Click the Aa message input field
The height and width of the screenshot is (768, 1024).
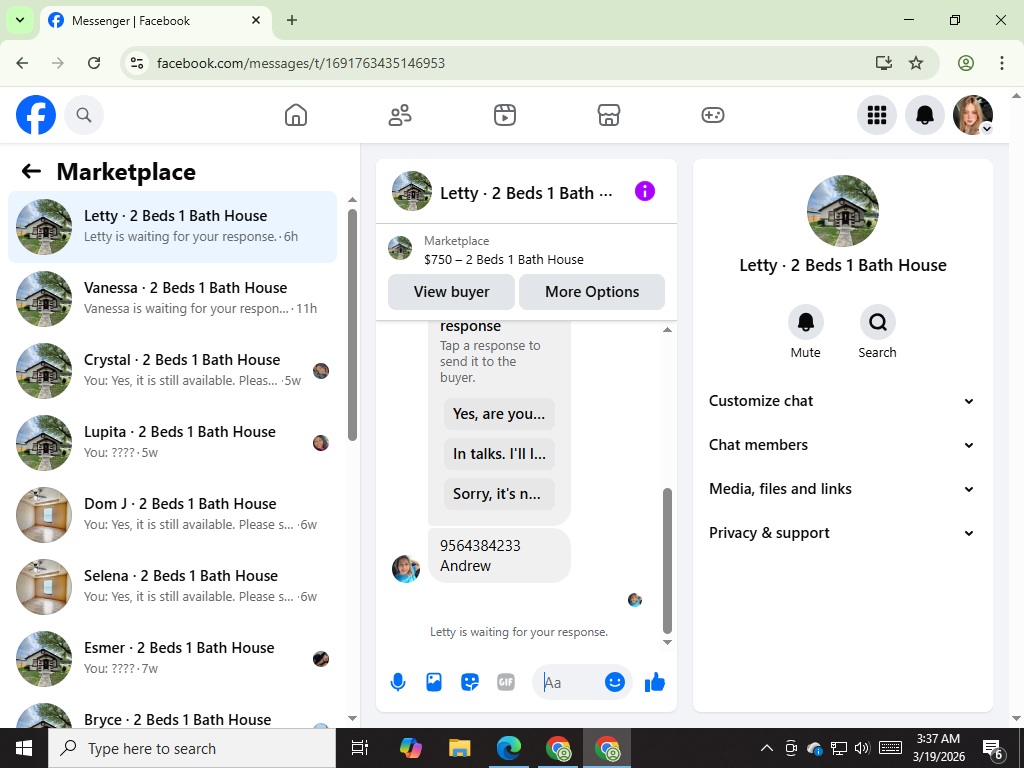click(x=568, y=682)
